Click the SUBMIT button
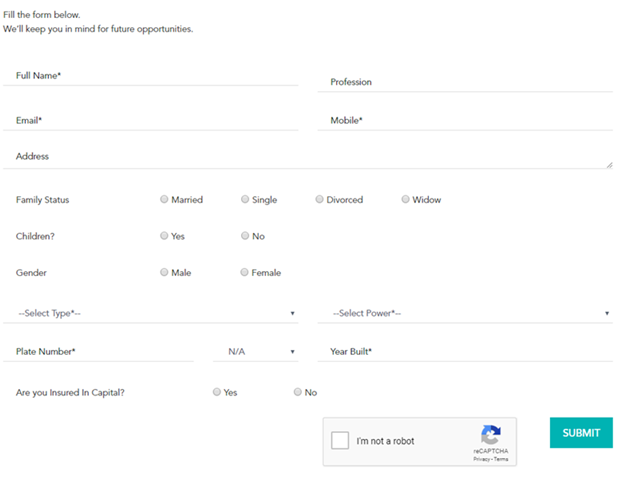The width and height of the screenshot is (634, 481). coord(581,432)
